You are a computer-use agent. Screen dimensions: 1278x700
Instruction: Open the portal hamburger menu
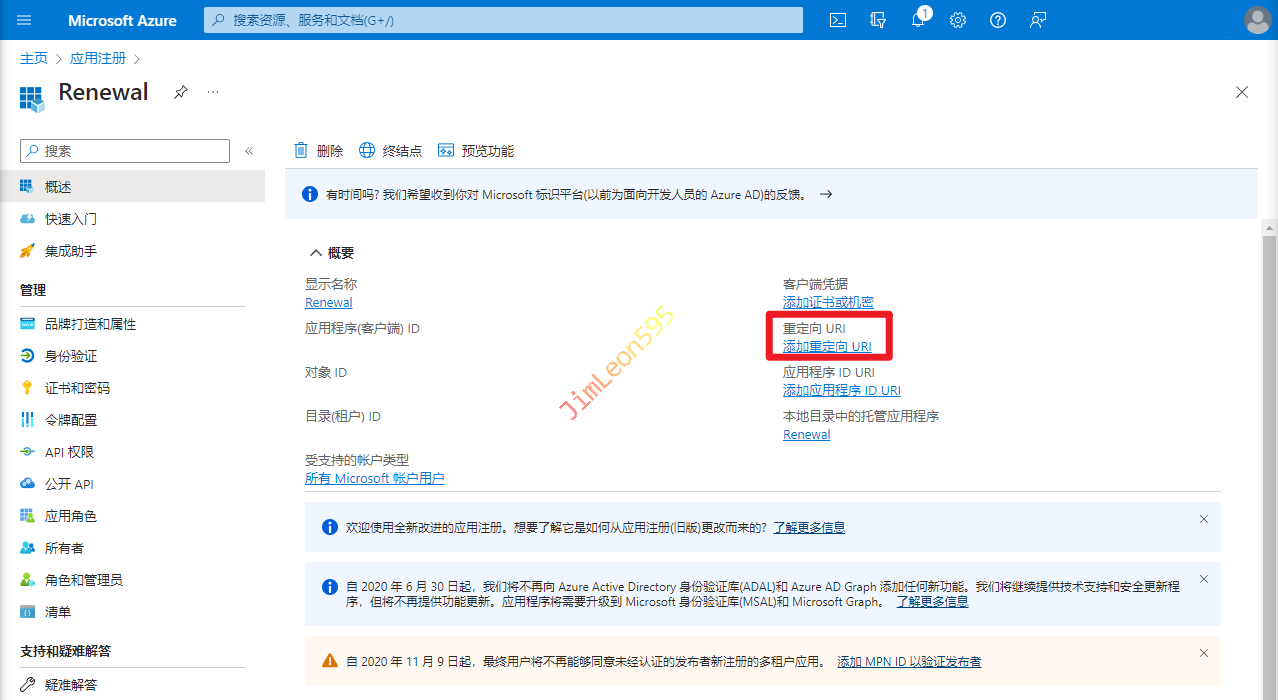coord(25,20)
